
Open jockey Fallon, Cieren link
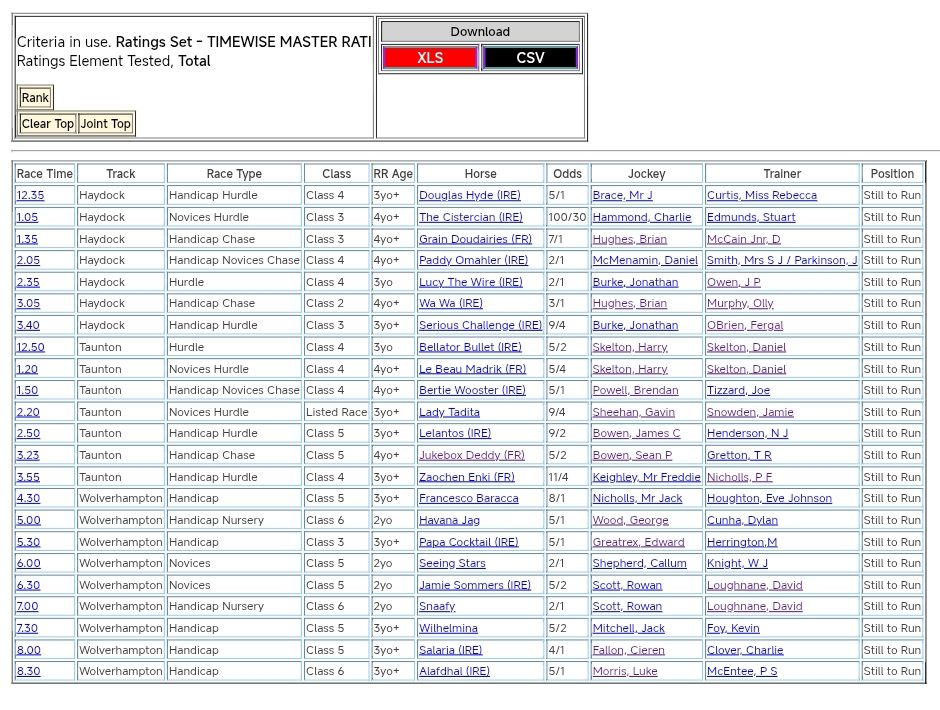click(628, 650)
